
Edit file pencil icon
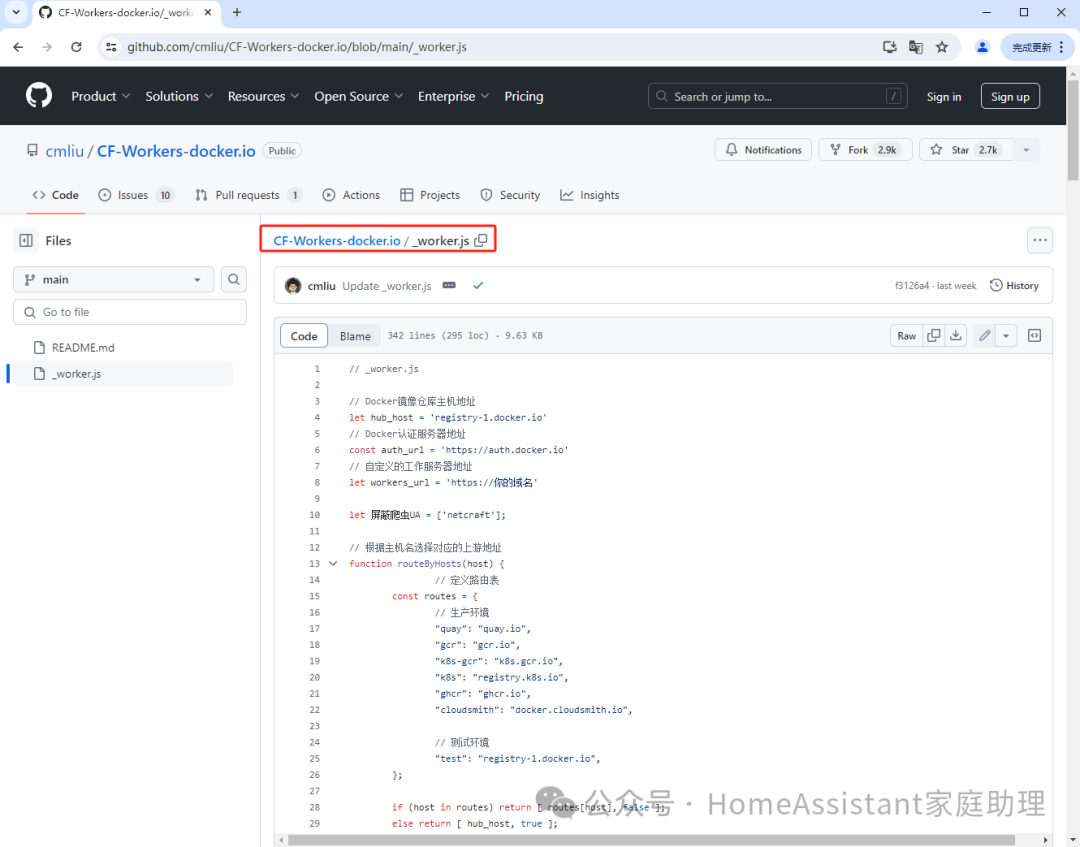[x=985, y=335]
